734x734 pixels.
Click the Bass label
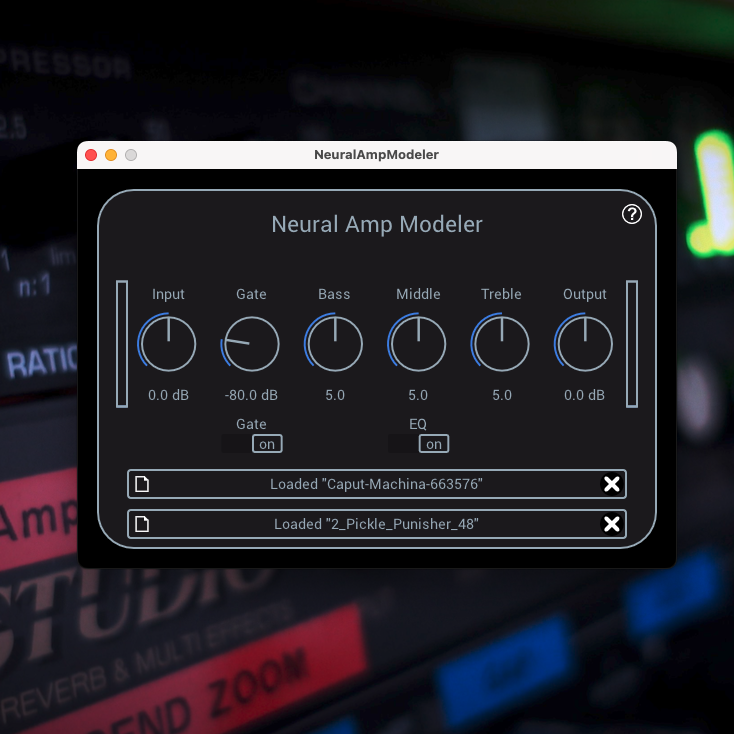pyautogui.click(x=334, y=294)
